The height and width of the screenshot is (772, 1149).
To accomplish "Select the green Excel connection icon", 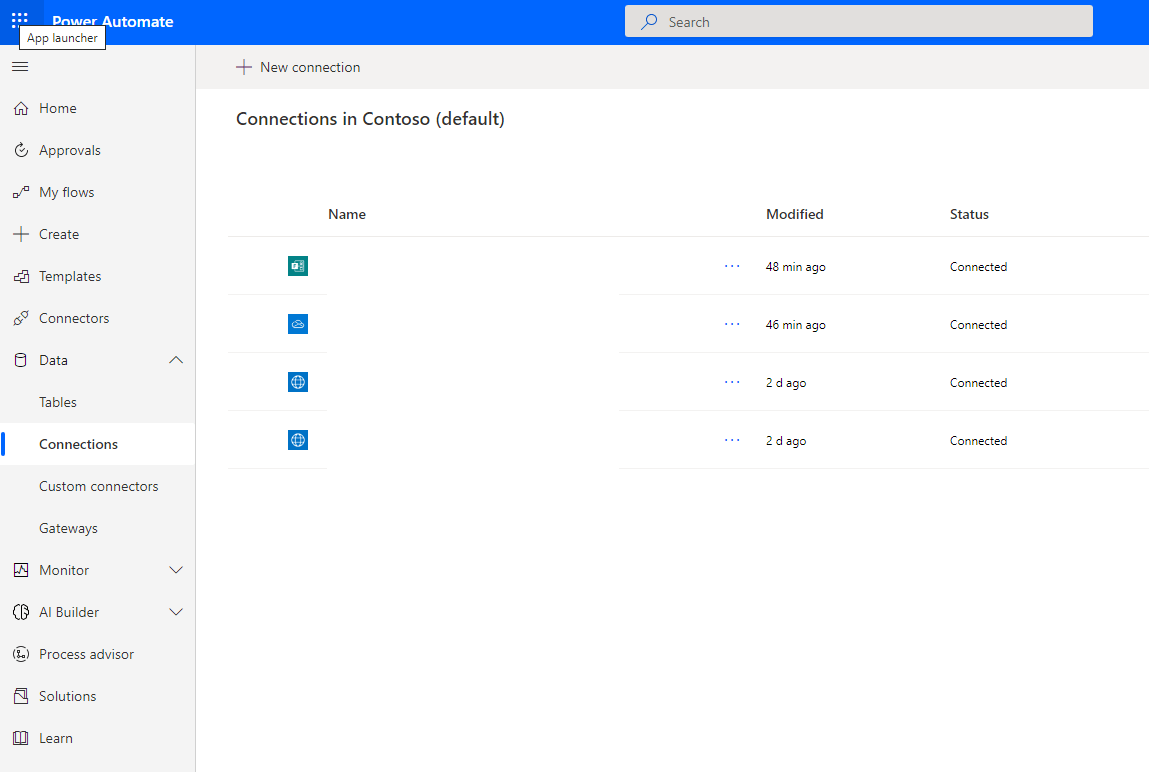I will [298, 266].
